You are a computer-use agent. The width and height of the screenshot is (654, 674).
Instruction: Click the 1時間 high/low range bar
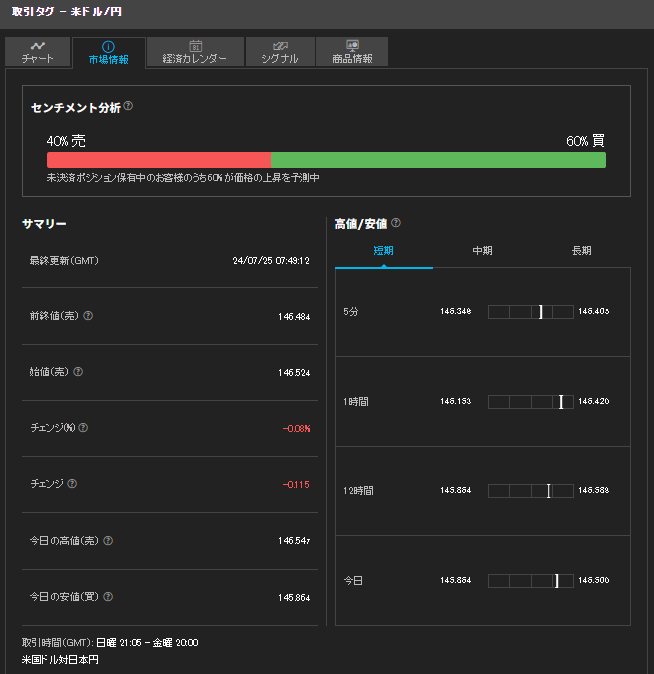531,402
